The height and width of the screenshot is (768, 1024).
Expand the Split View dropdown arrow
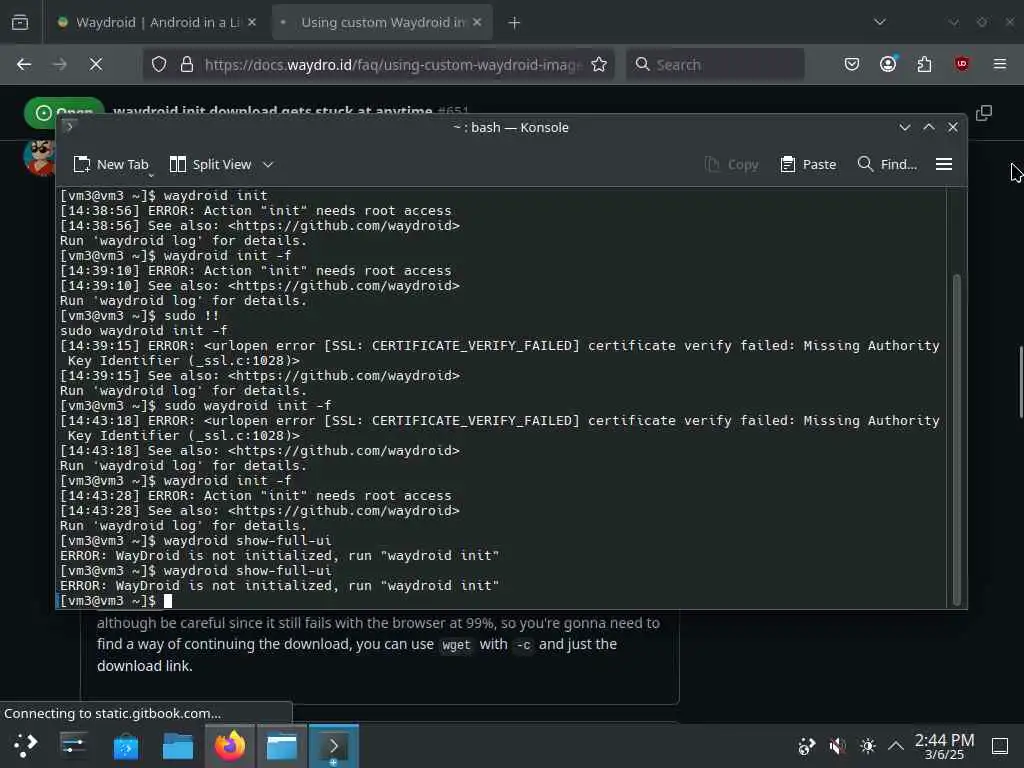click(268, 165)
